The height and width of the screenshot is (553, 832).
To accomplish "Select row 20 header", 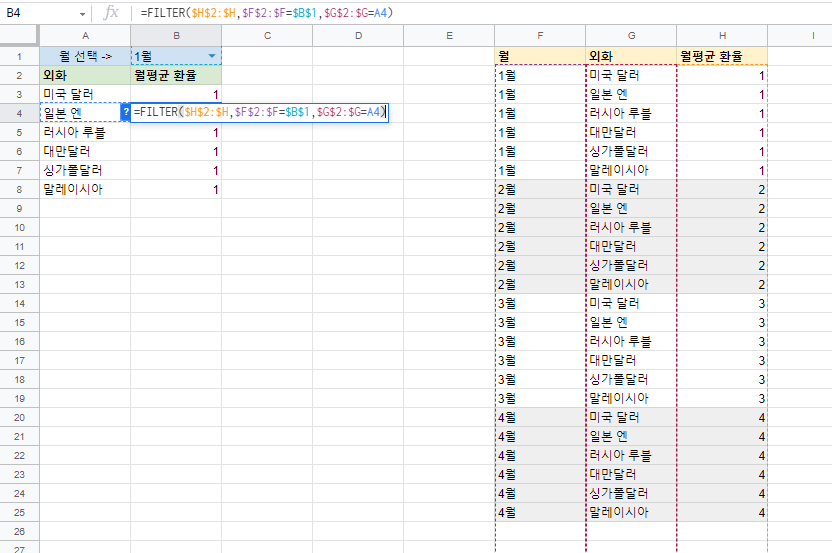I will click(20, 418).
